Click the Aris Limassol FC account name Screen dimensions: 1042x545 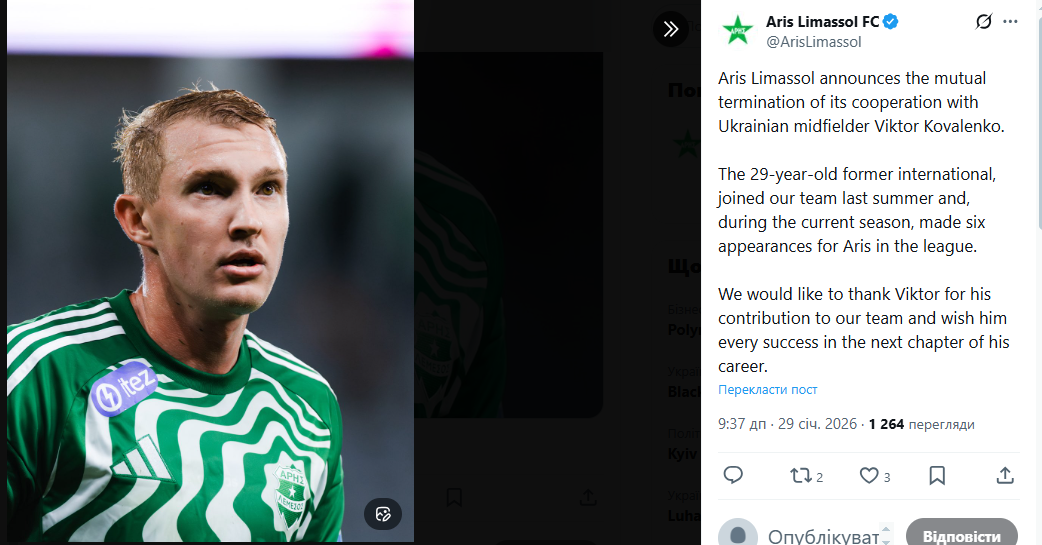click(x=821, y=22)
